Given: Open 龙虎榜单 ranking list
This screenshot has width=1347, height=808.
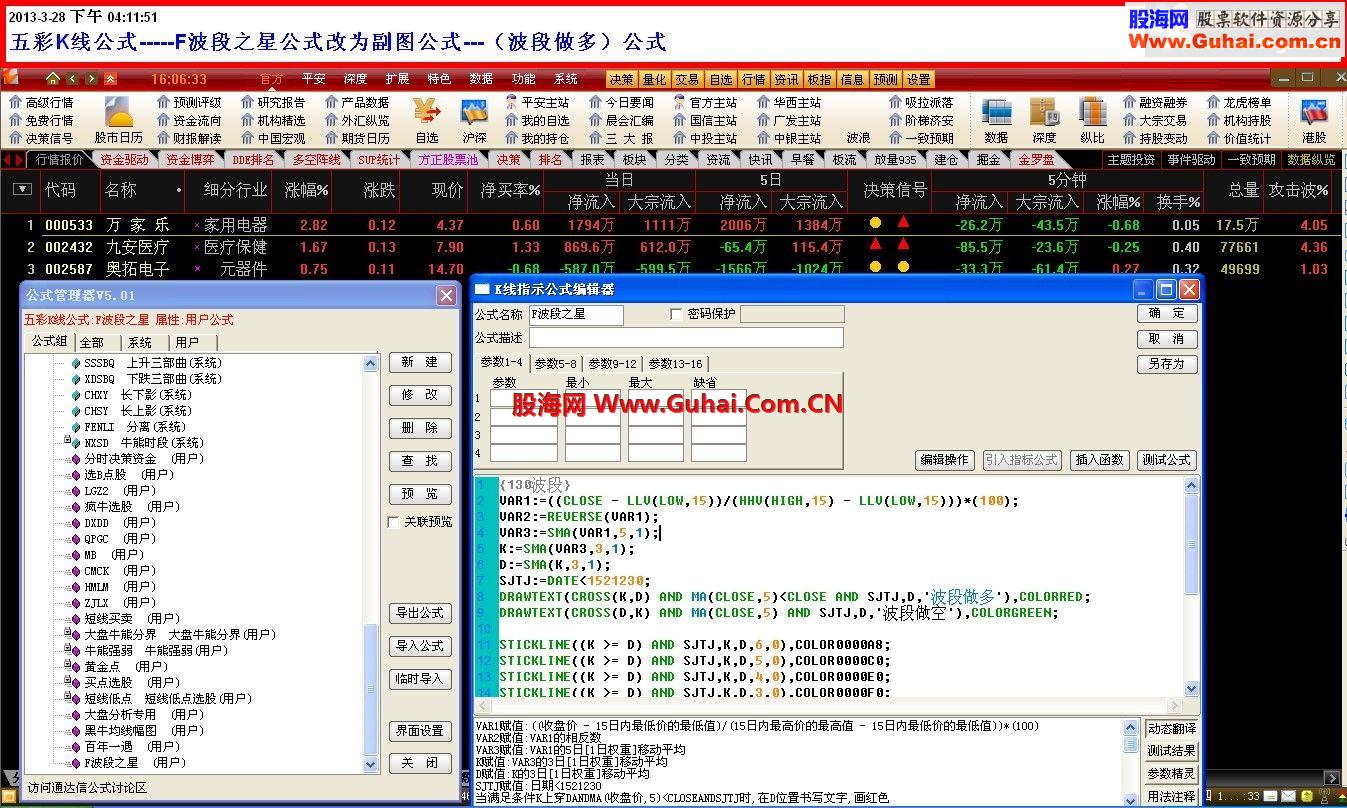Looking at the screenshot, I should pyautogui.click(x=1239, y=102).
